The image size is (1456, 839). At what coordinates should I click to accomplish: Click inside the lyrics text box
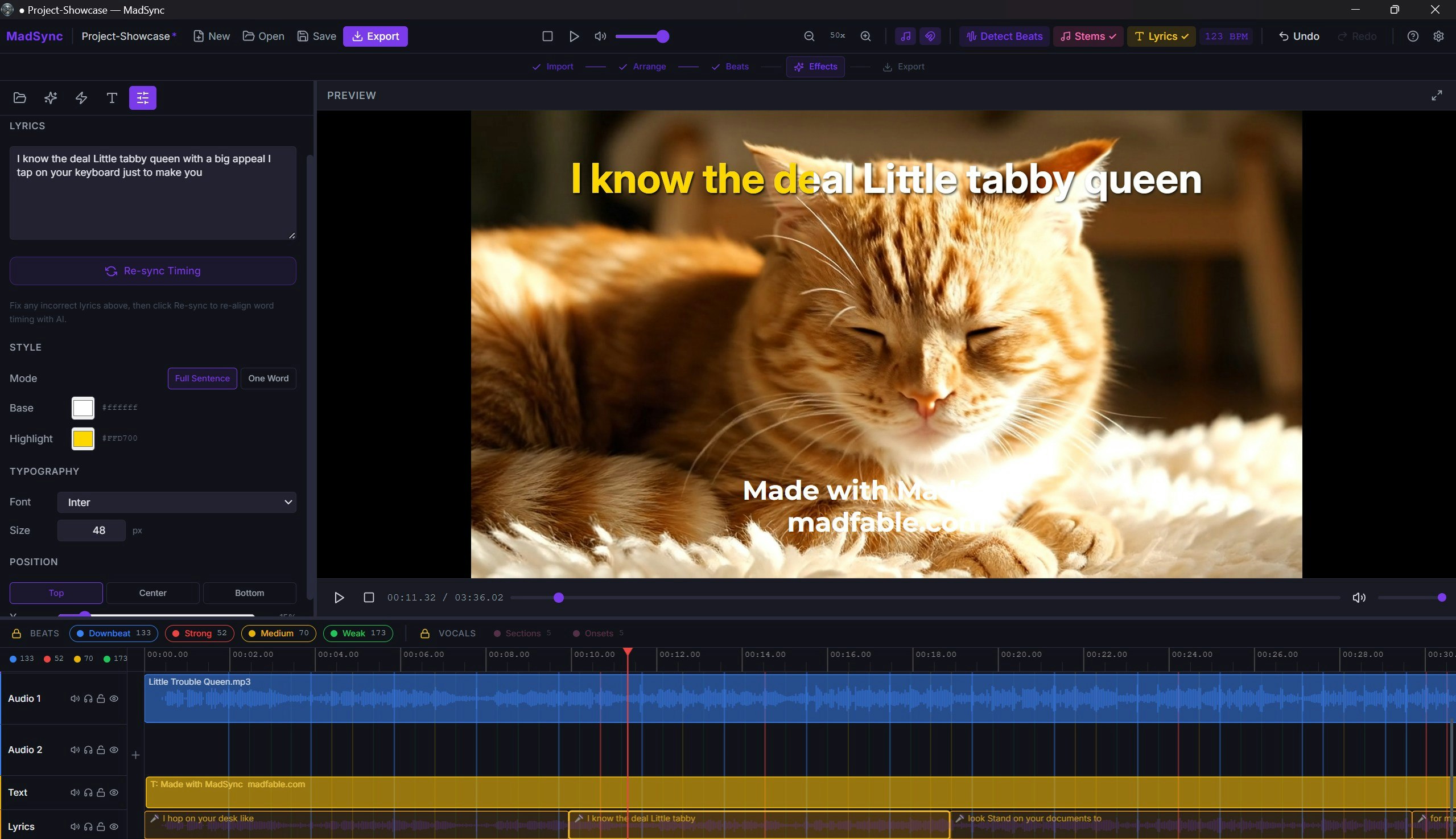152,193
